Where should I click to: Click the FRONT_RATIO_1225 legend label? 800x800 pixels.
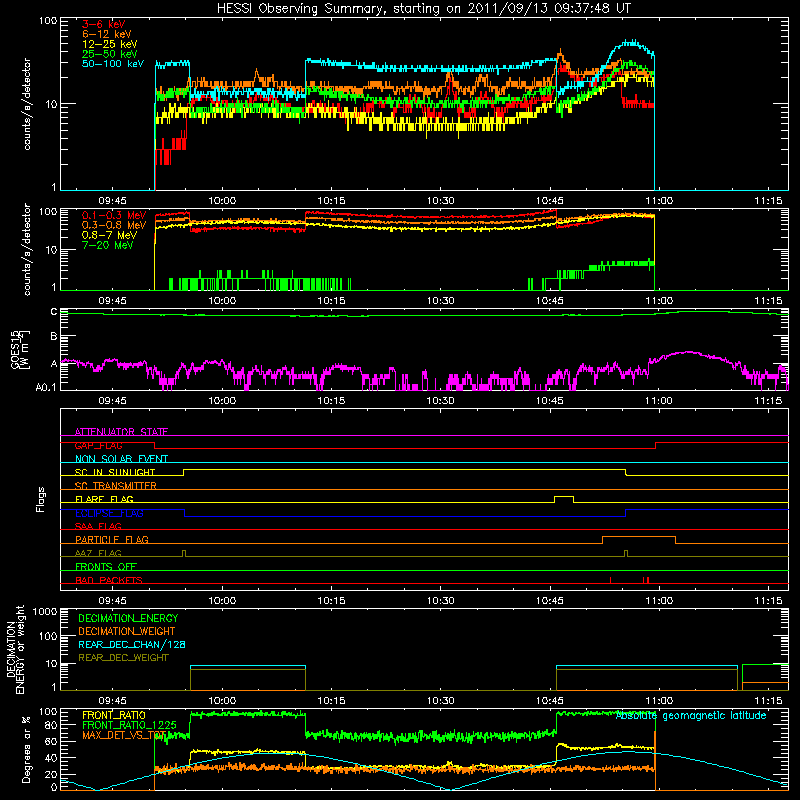129,725
